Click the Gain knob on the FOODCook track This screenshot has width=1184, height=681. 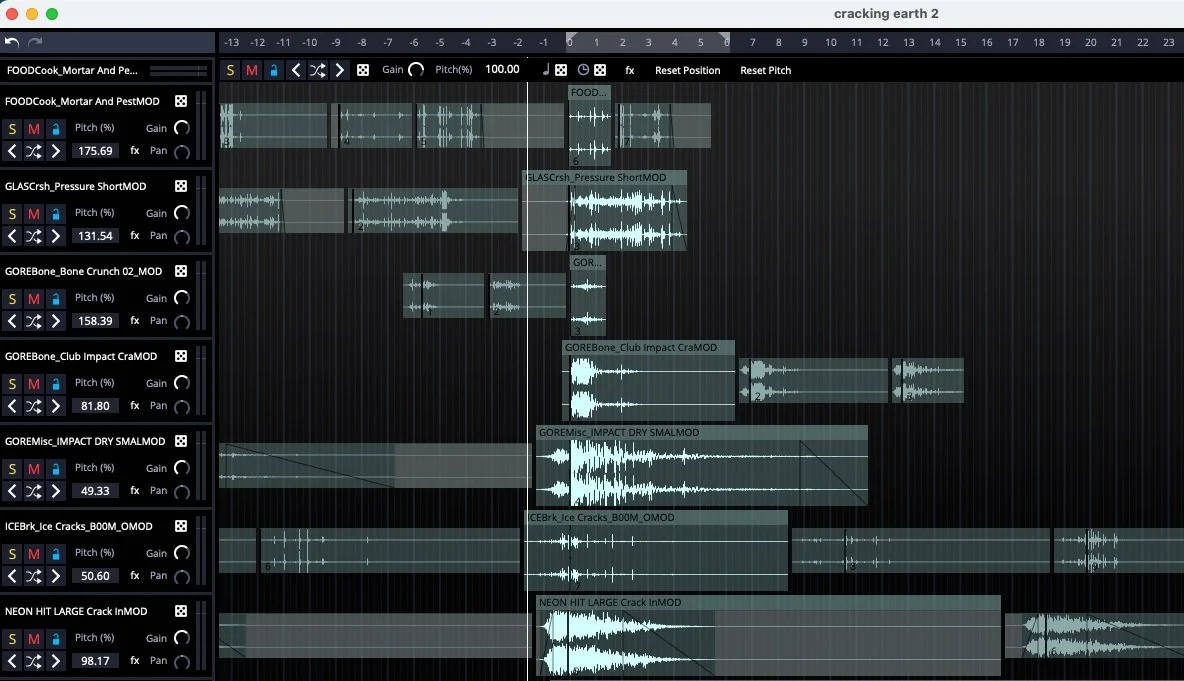point(181,127)
